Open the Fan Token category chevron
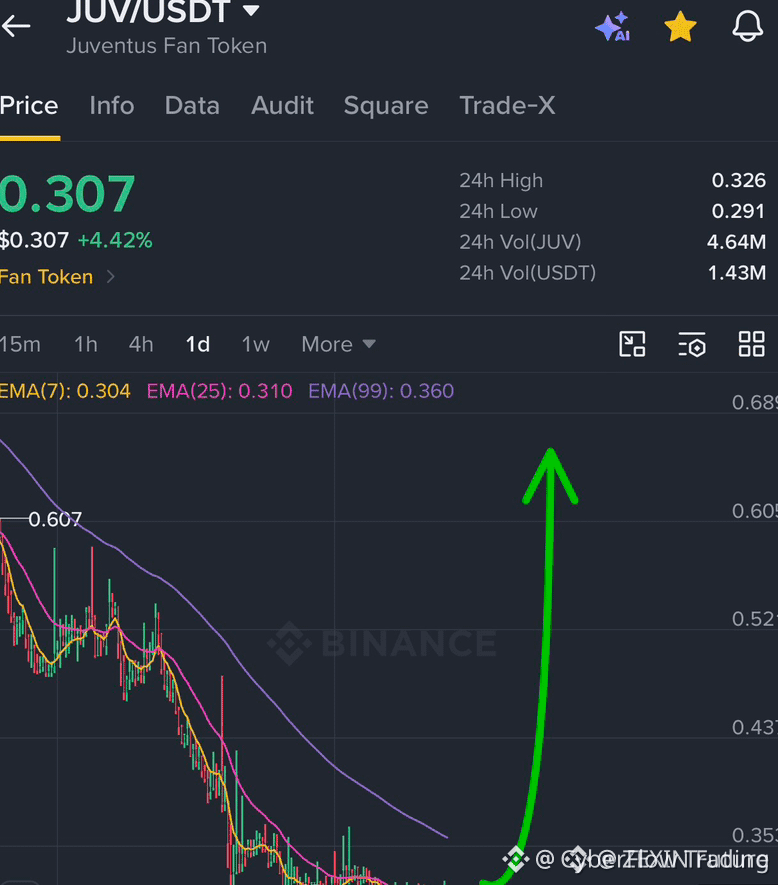This screenshot has width=778, height=885. point(111,277)
